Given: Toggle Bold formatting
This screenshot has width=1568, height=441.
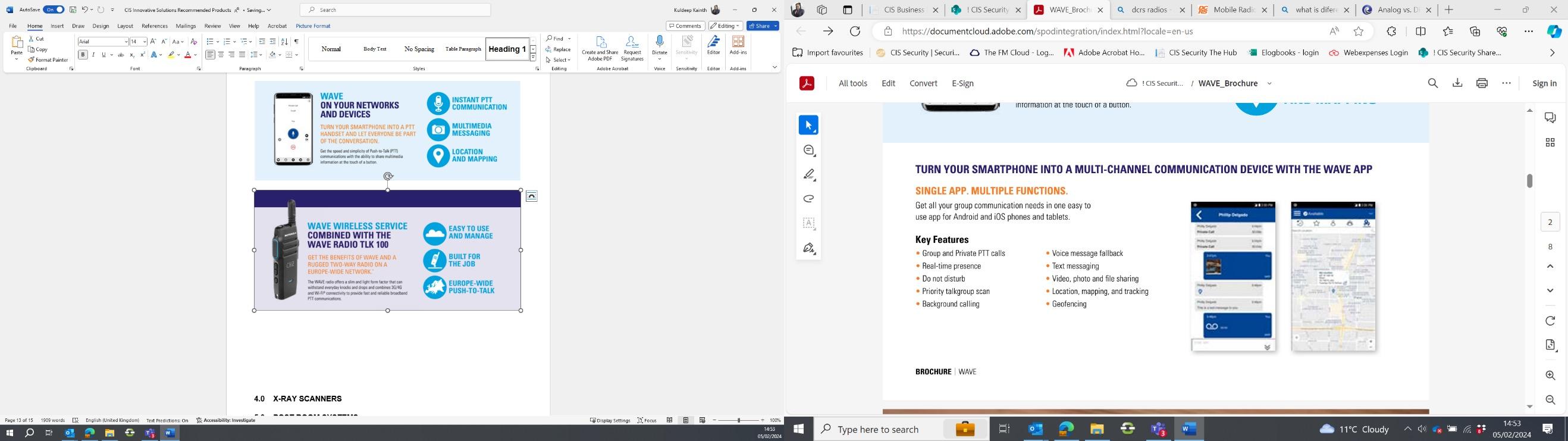Looking at the screenshot, I should (83, 55).
